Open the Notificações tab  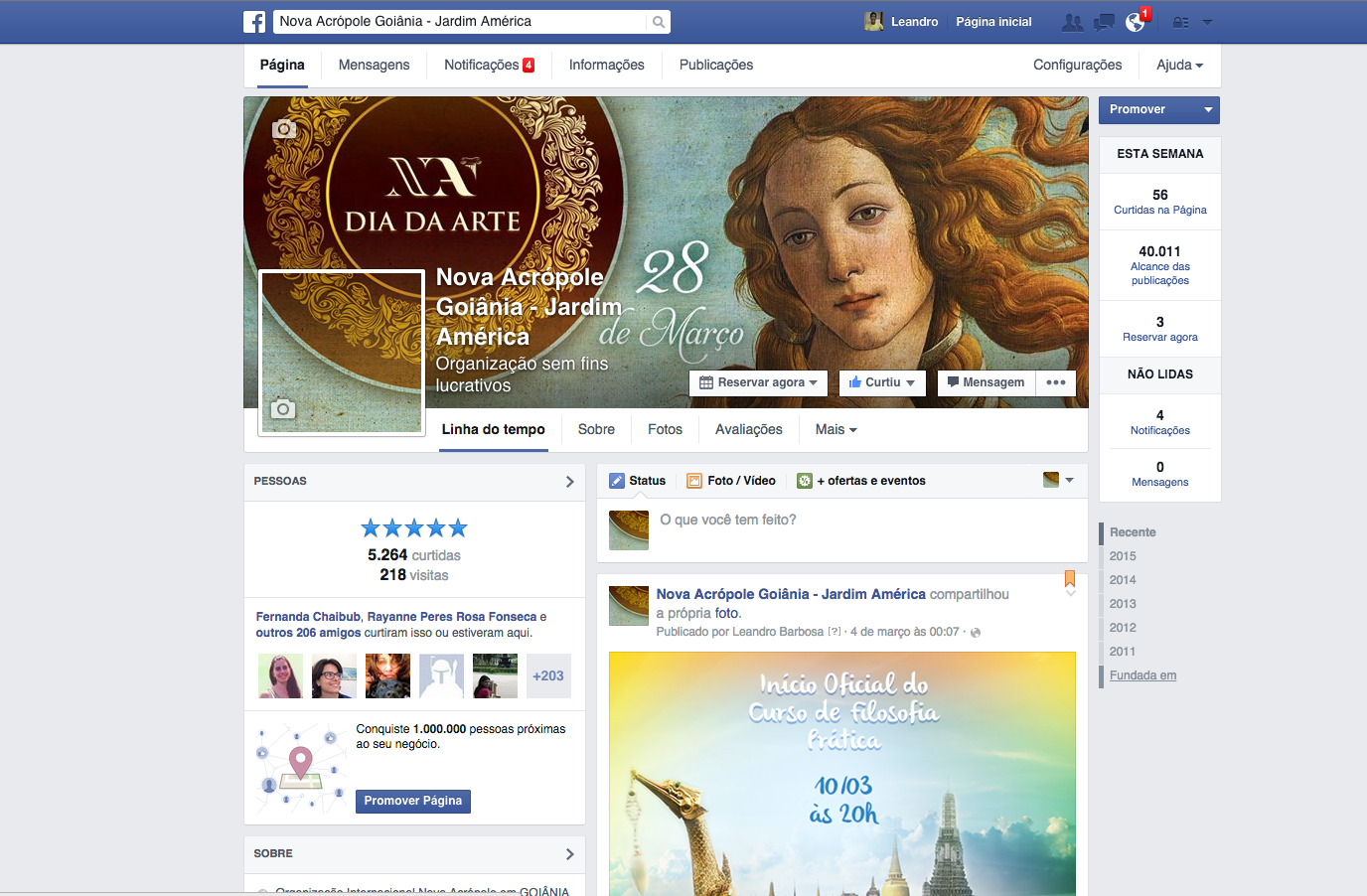pos(489,65)
